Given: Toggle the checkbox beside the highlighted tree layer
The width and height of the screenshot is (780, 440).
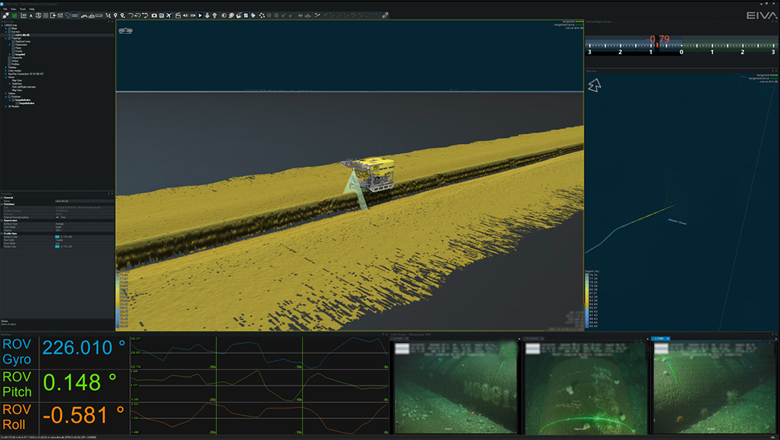Looking at the screenshot, I should (15, 35).
